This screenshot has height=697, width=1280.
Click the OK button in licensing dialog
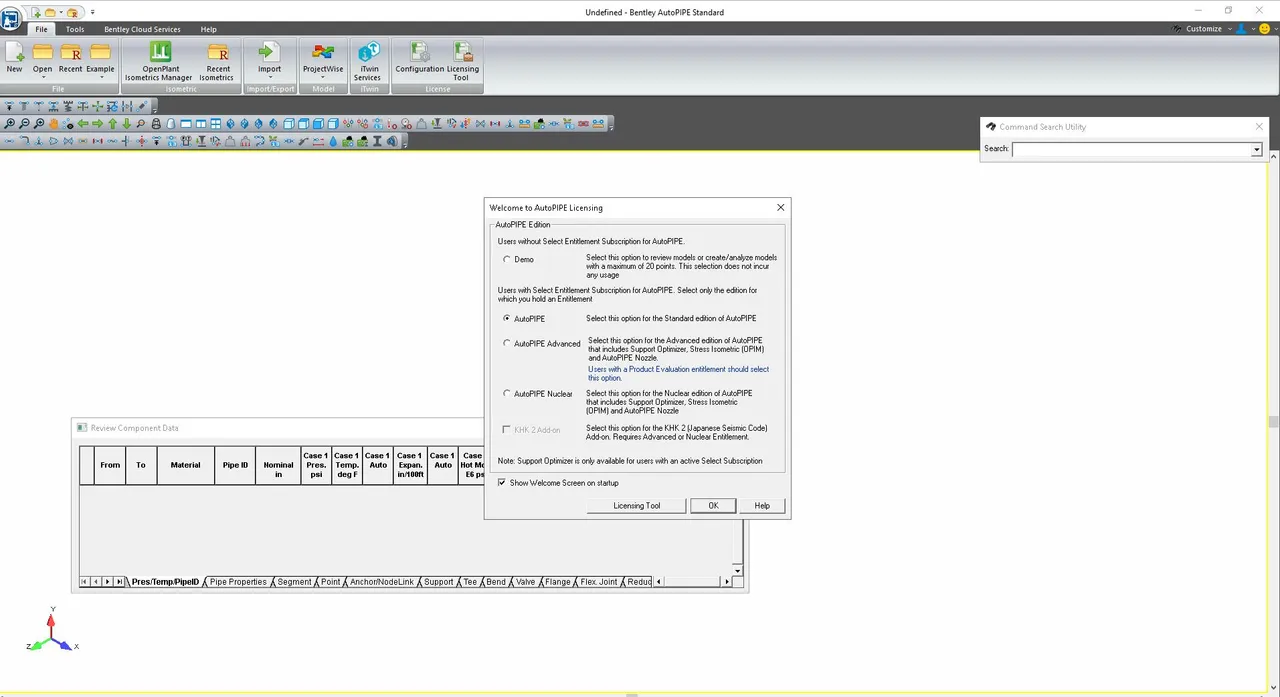coord(713,506)
